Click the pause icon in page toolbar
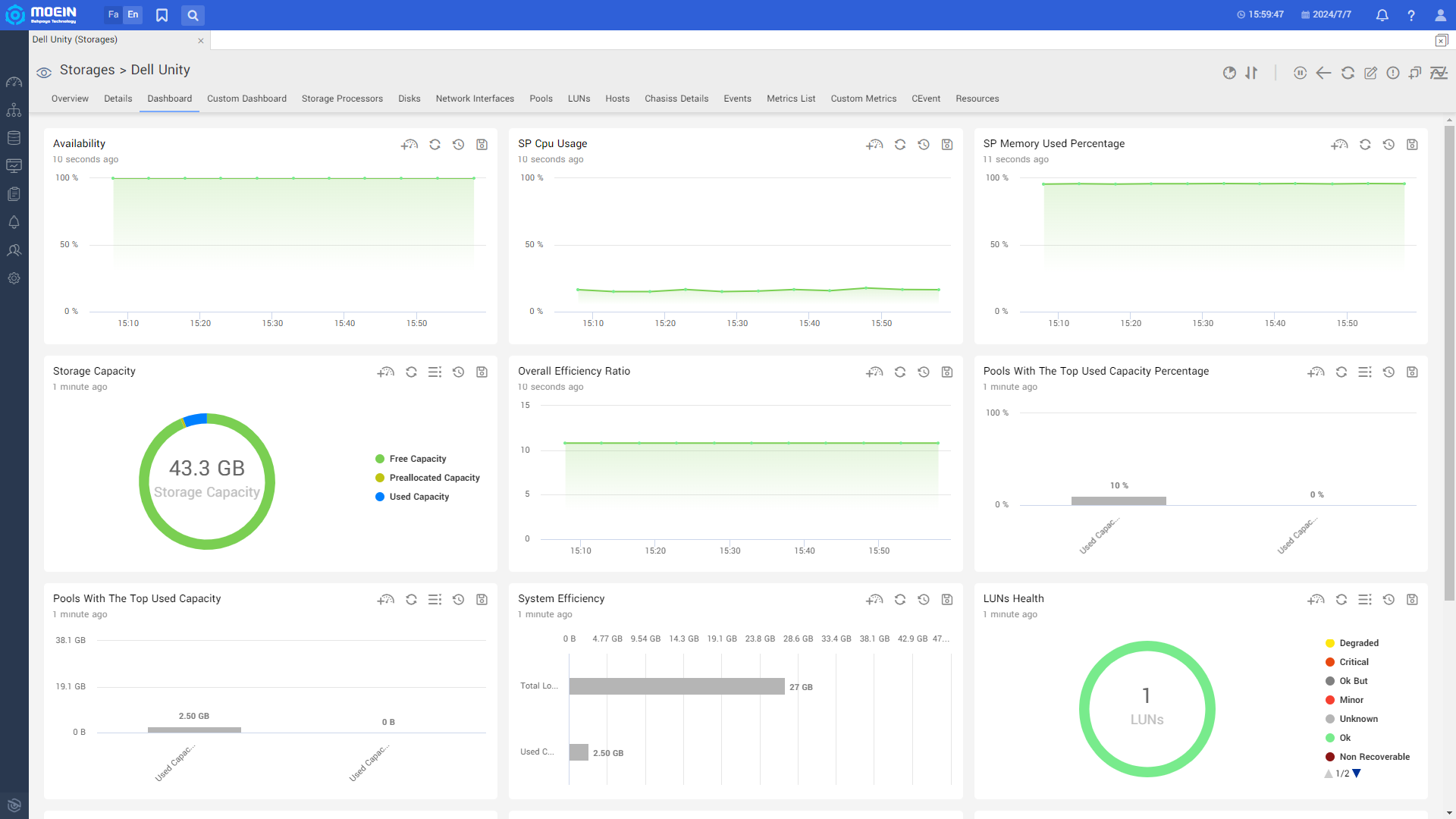The width and height of the screenshot is (1456, 819). coord(1300,73)
